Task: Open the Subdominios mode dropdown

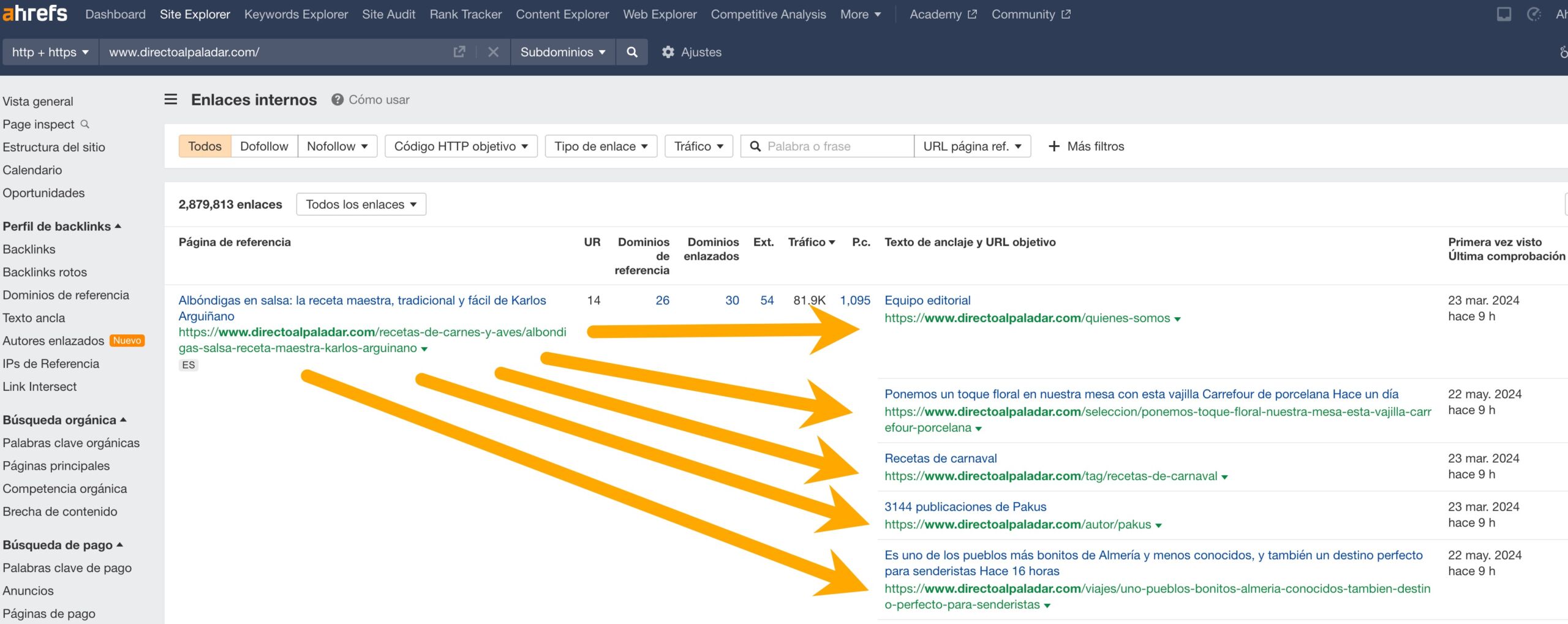Action: click(562, 52)
